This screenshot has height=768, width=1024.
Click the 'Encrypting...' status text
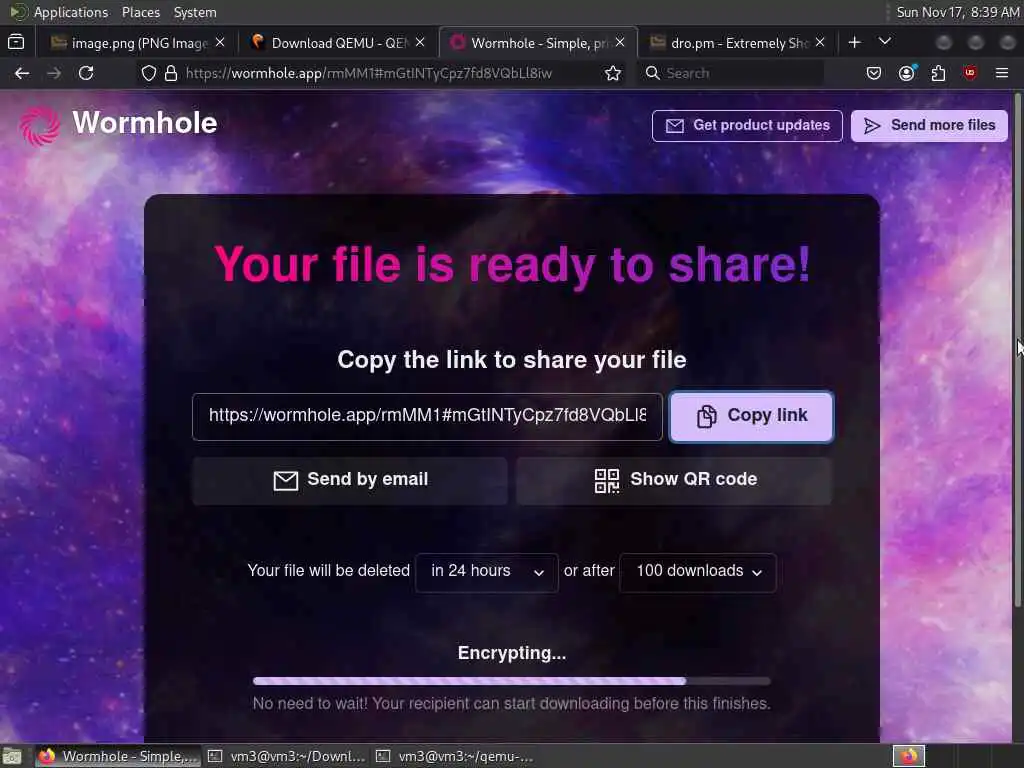pos(511,653)
